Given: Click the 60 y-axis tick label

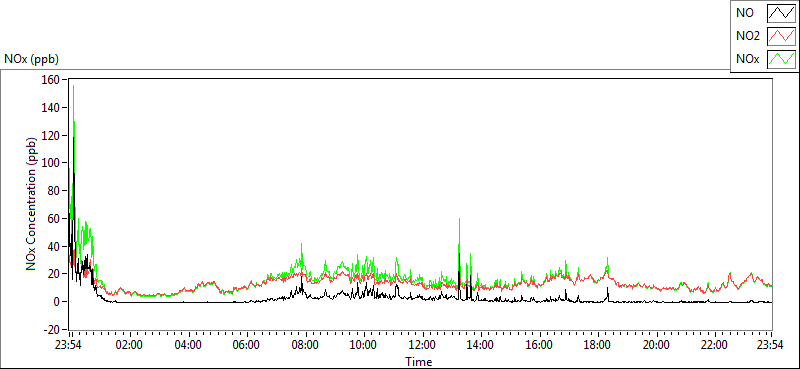Looking at the screenshot, I should pyautogui.click(x=55, y=218).
